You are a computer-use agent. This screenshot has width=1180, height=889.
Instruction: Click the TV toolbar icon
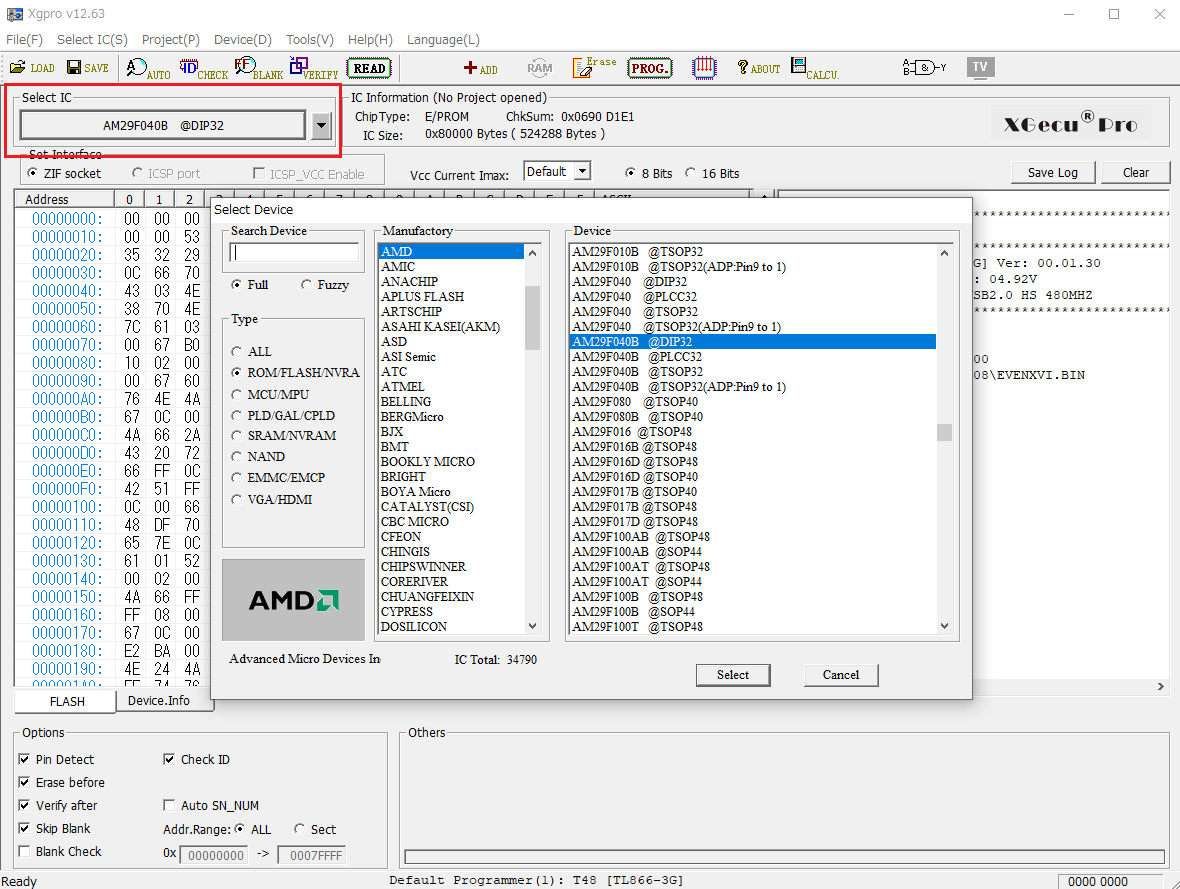pos(980,68)
